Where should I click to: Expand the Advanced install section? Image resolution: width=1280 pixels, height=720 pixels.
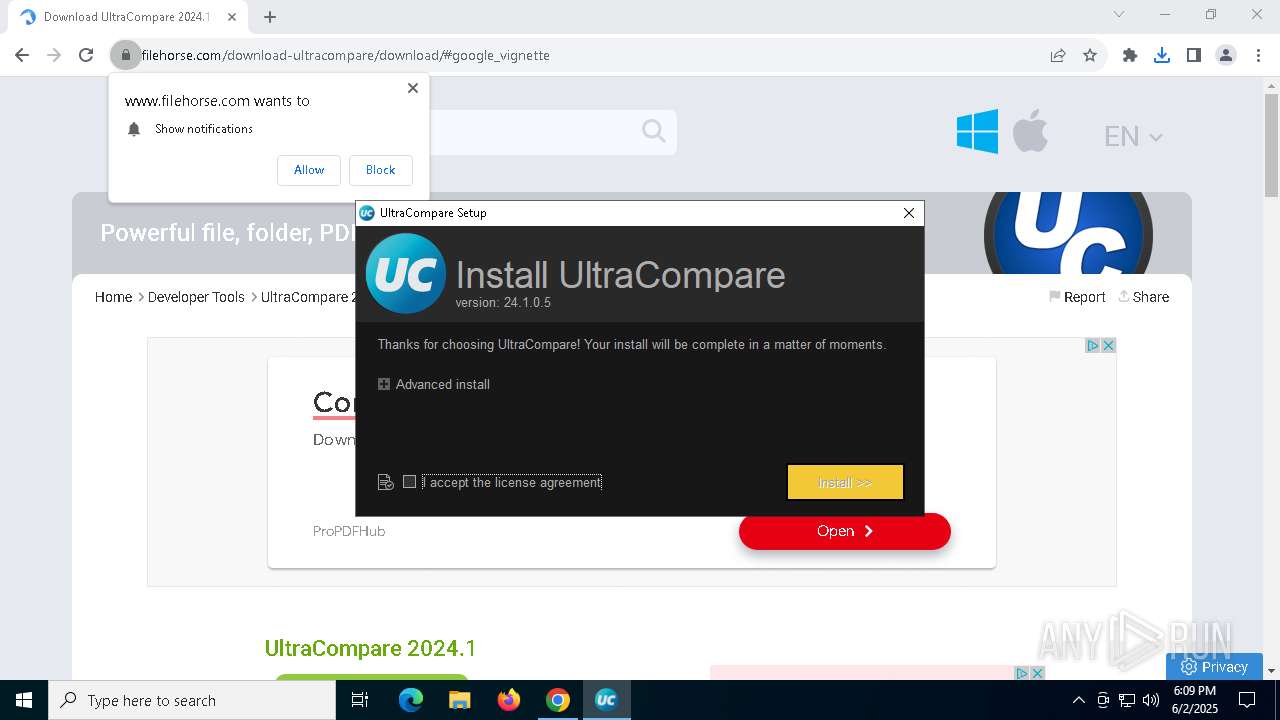[x=434, y=384]
